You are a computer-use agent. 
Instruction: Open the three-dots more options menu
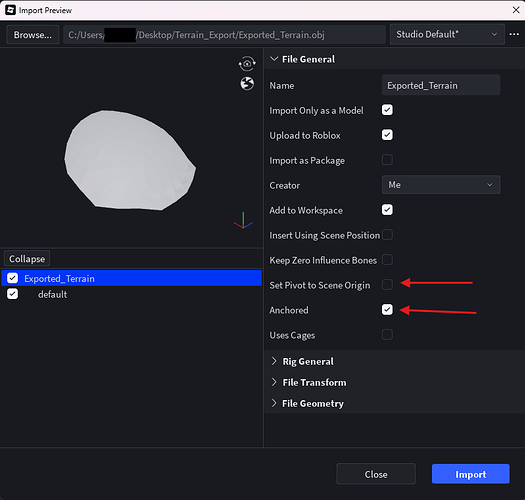tap(514, 34)
